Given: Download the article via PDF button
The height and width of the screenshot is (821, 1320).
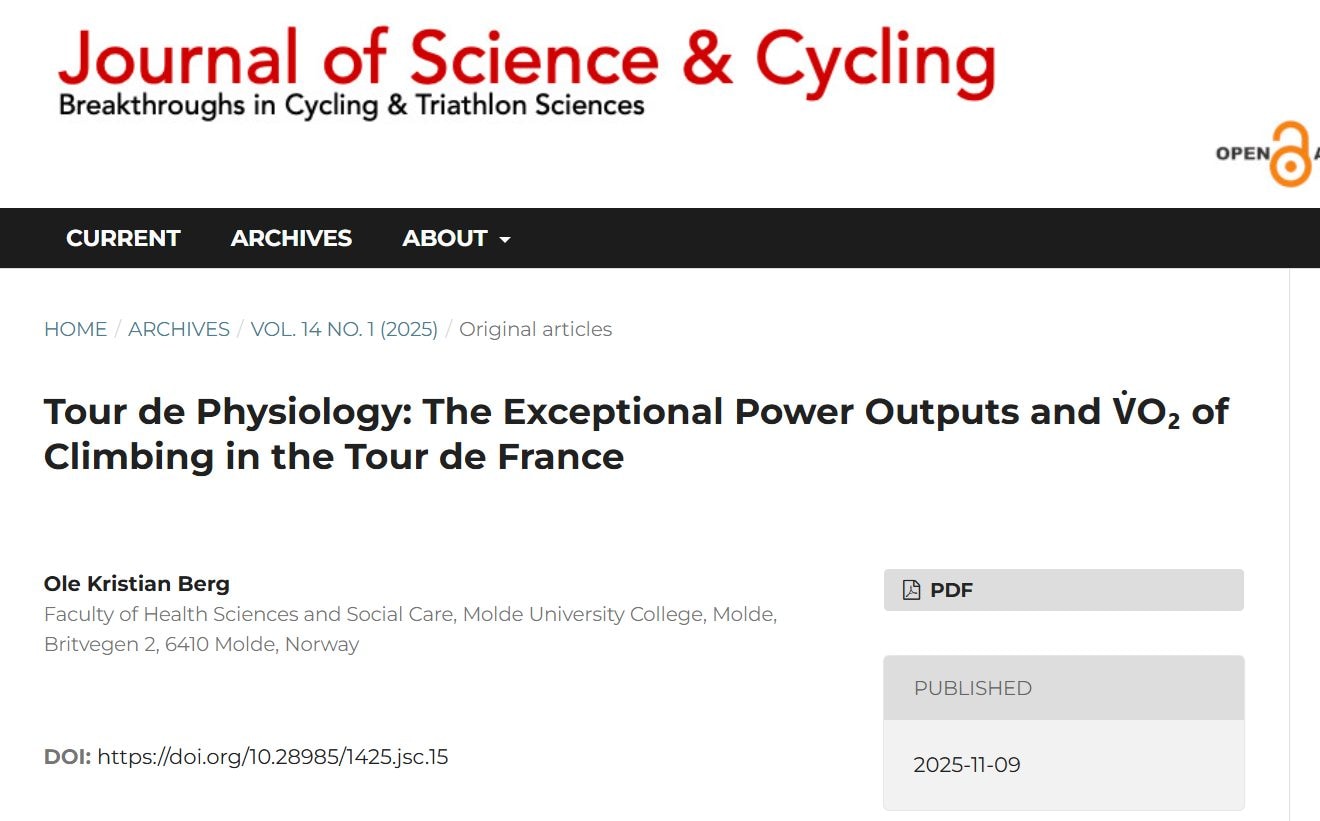Looking at the screenshot, I should coord(1063,590).
